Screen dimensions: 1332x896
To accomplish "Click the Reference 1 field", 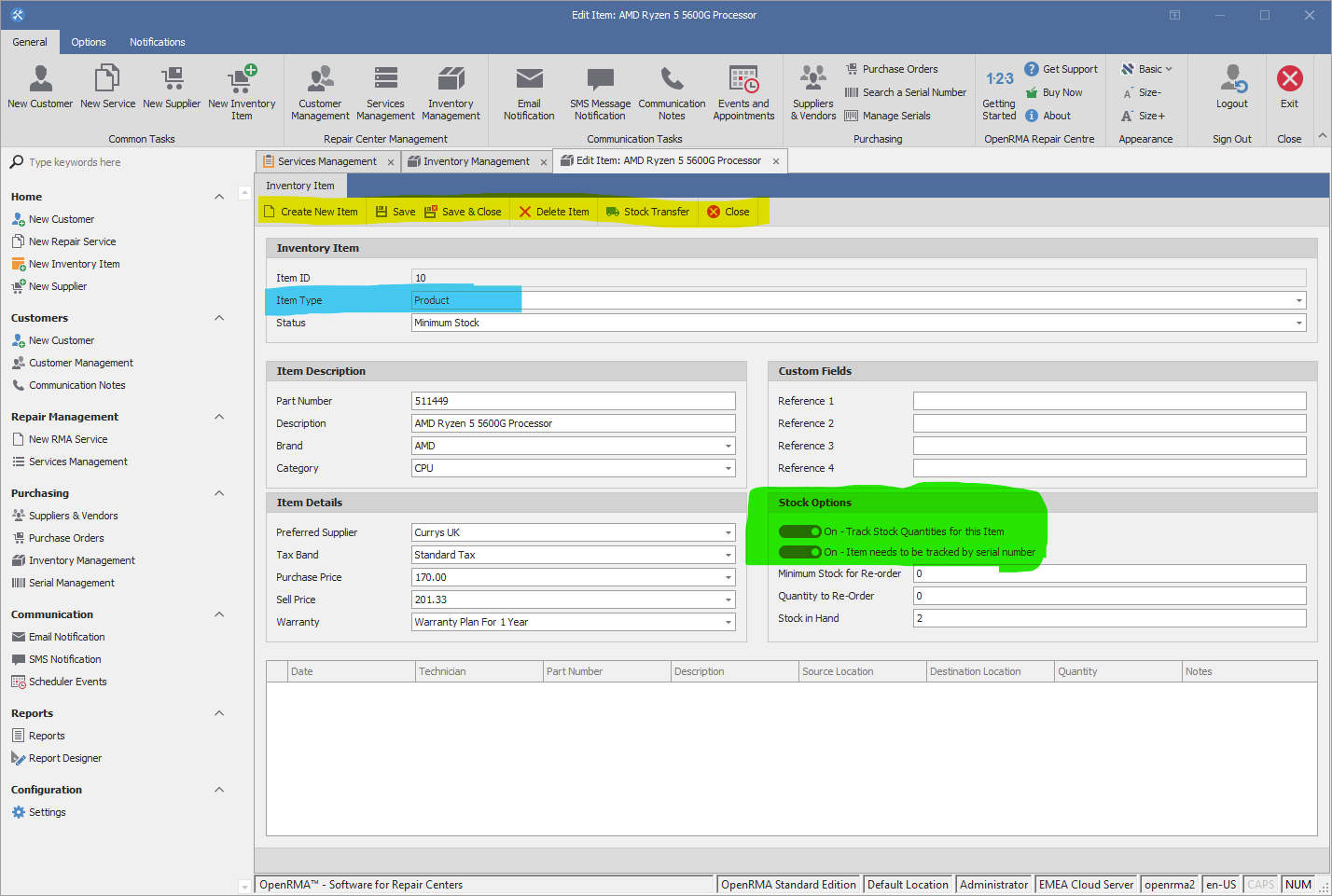I will point(1110,401).
